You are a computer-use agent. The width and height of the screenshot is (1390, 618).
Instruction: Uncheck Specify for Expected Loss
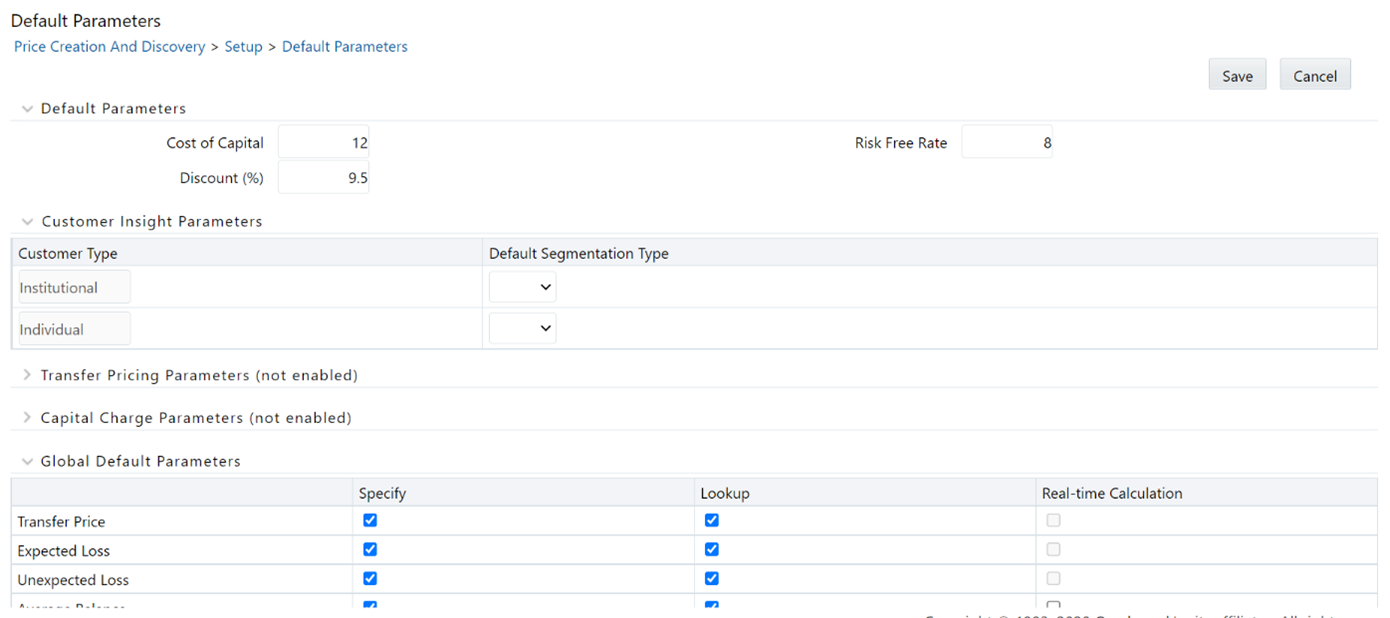(x=370, y=549)
